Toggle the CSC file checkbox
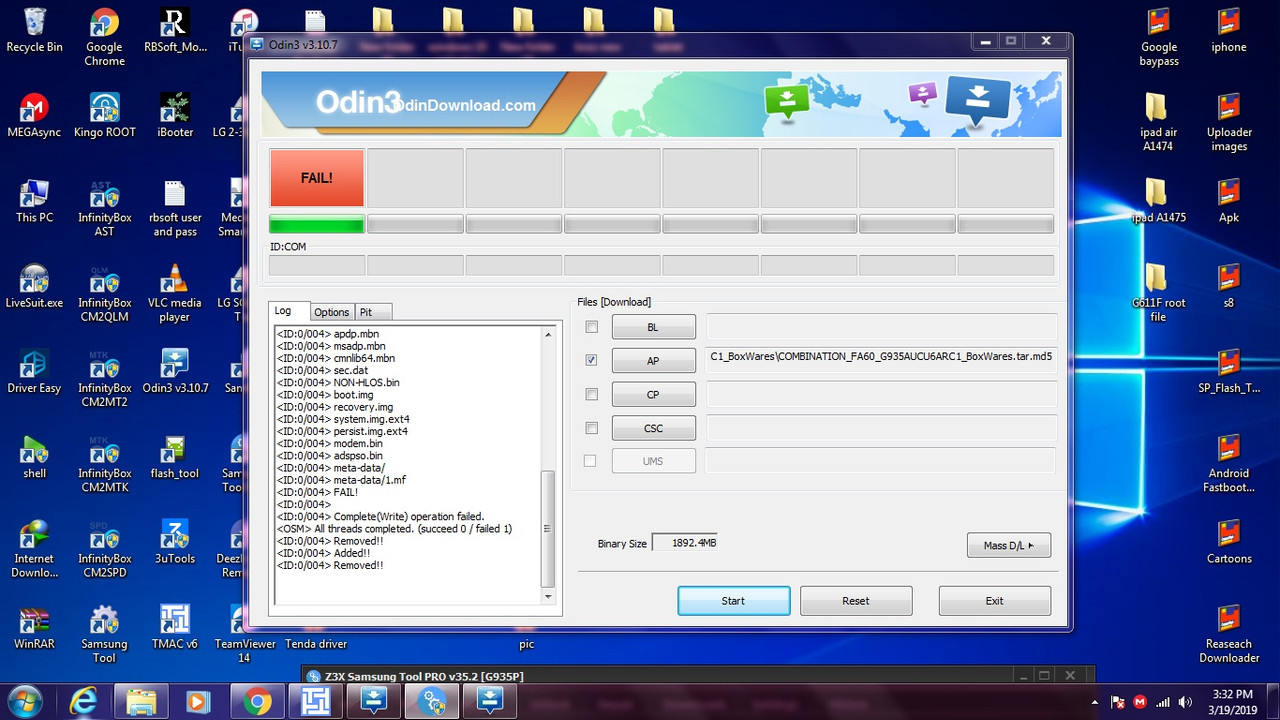1280x720 pixels. coord(591,428)
